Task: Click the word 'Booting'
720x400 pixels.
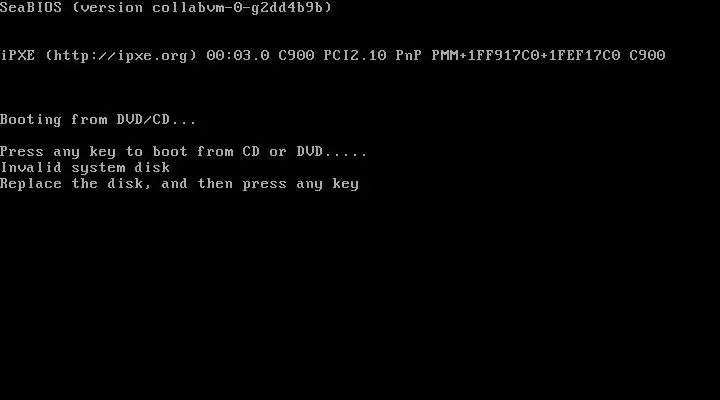Action: (31, 120)
